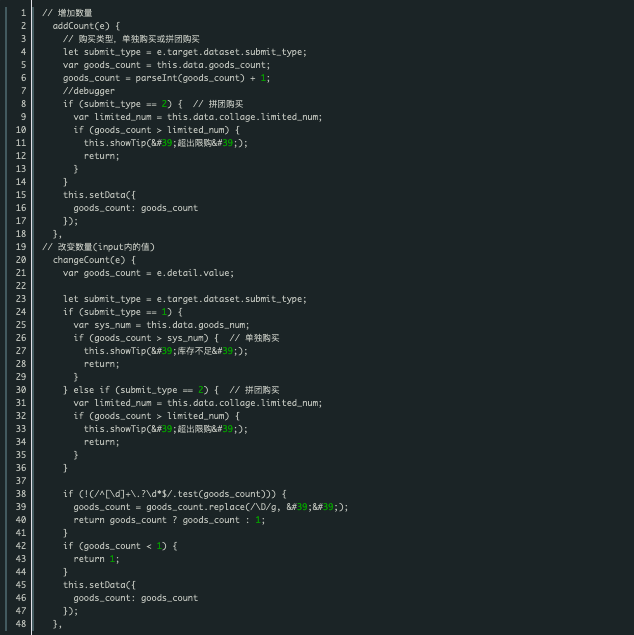Click the first this.setData({ call
634x635 pixels.
[x=99, y=195]
